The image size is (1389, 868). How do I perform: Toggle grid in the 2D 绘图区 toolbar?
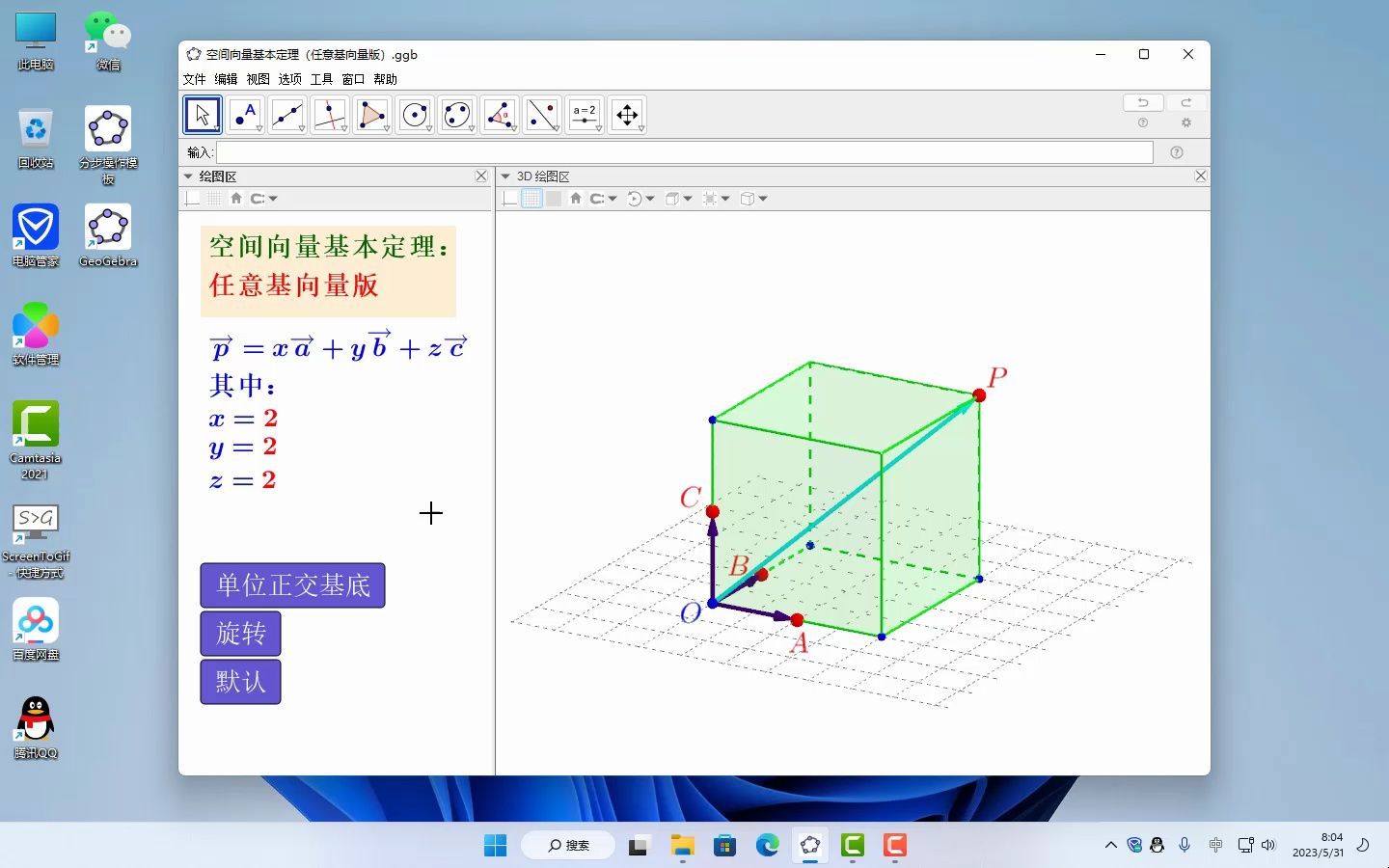pos(214,199)
